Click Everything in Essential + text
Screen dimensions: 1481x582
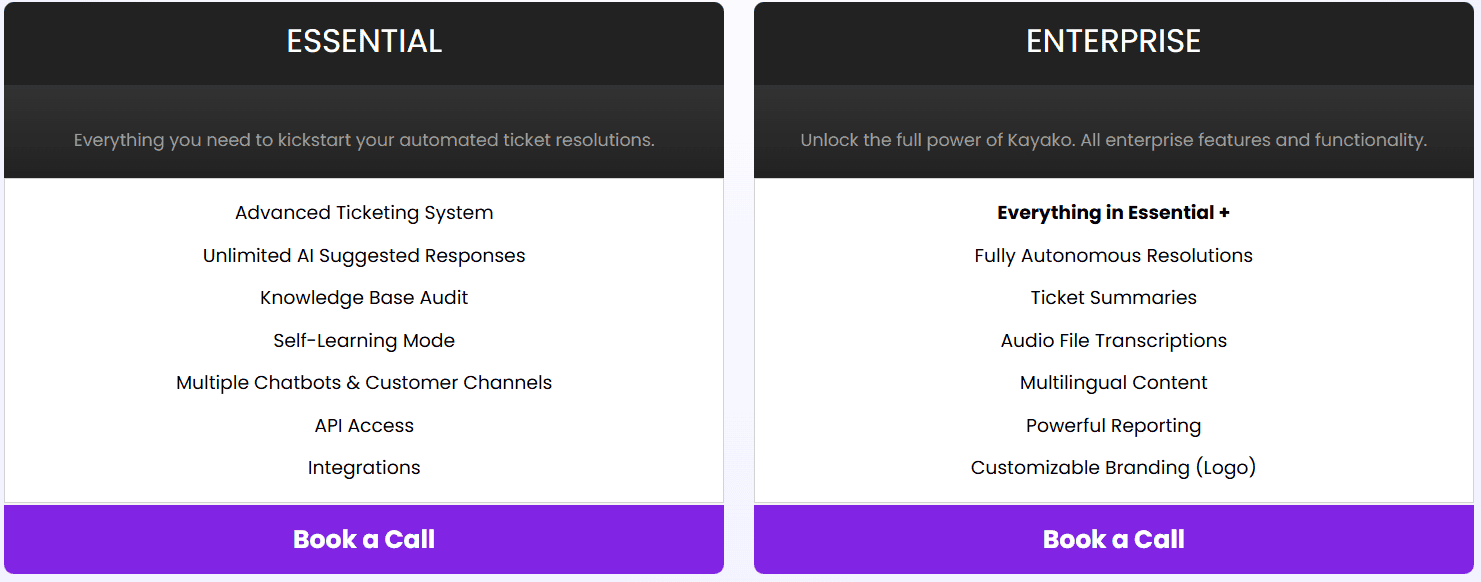(1113, 213)
